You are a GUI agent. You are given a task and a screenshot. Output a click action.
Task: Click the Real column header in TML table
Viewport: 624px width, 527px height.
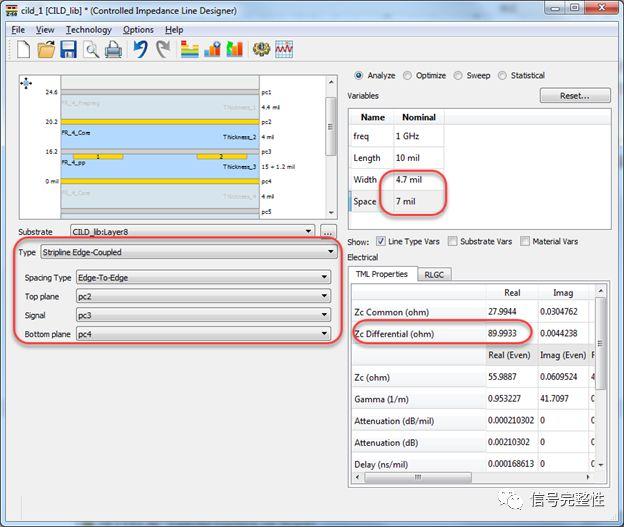pos(512,293)
